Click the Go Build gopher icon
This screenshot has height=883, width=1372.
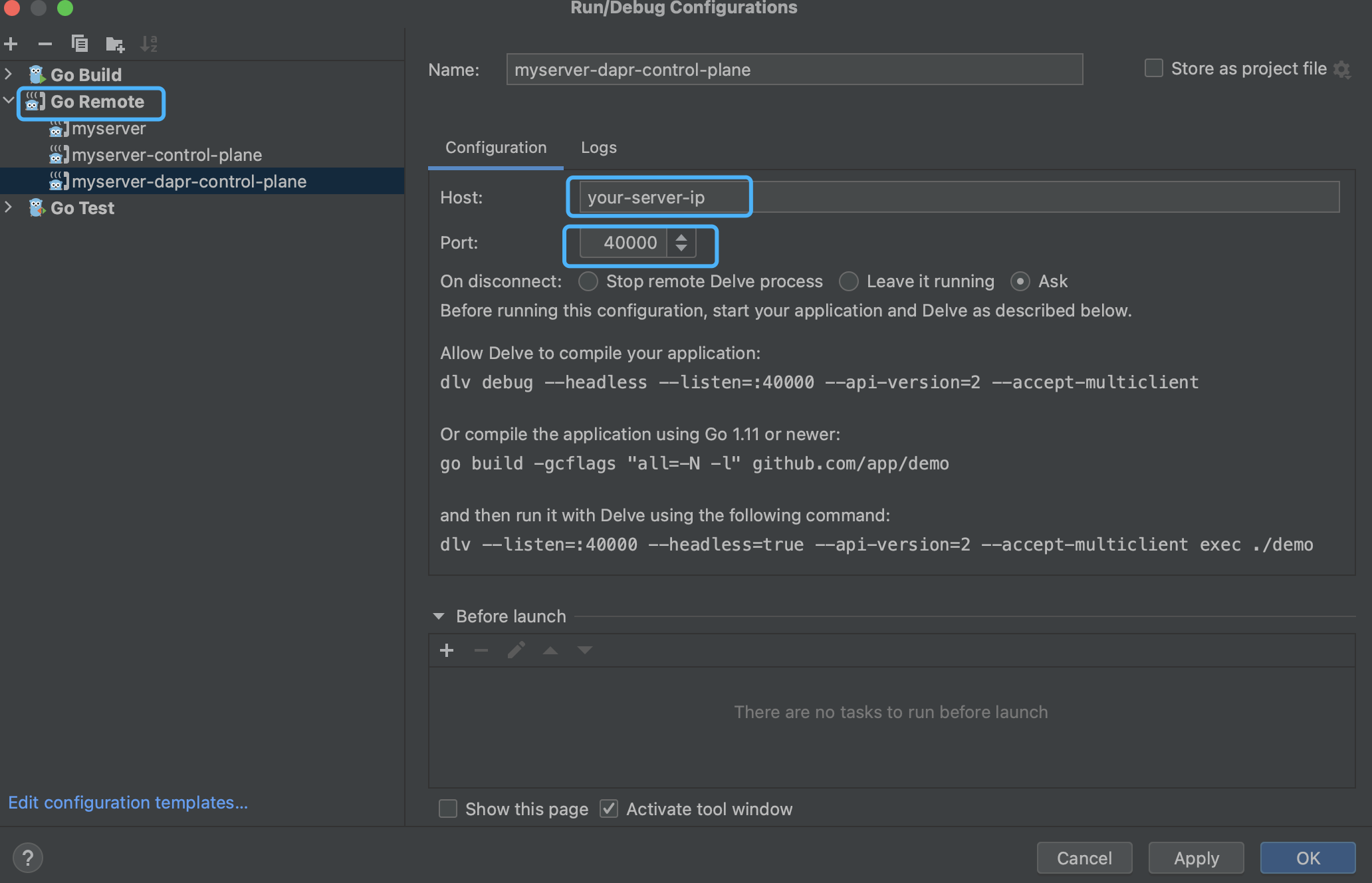click(37, 74)
